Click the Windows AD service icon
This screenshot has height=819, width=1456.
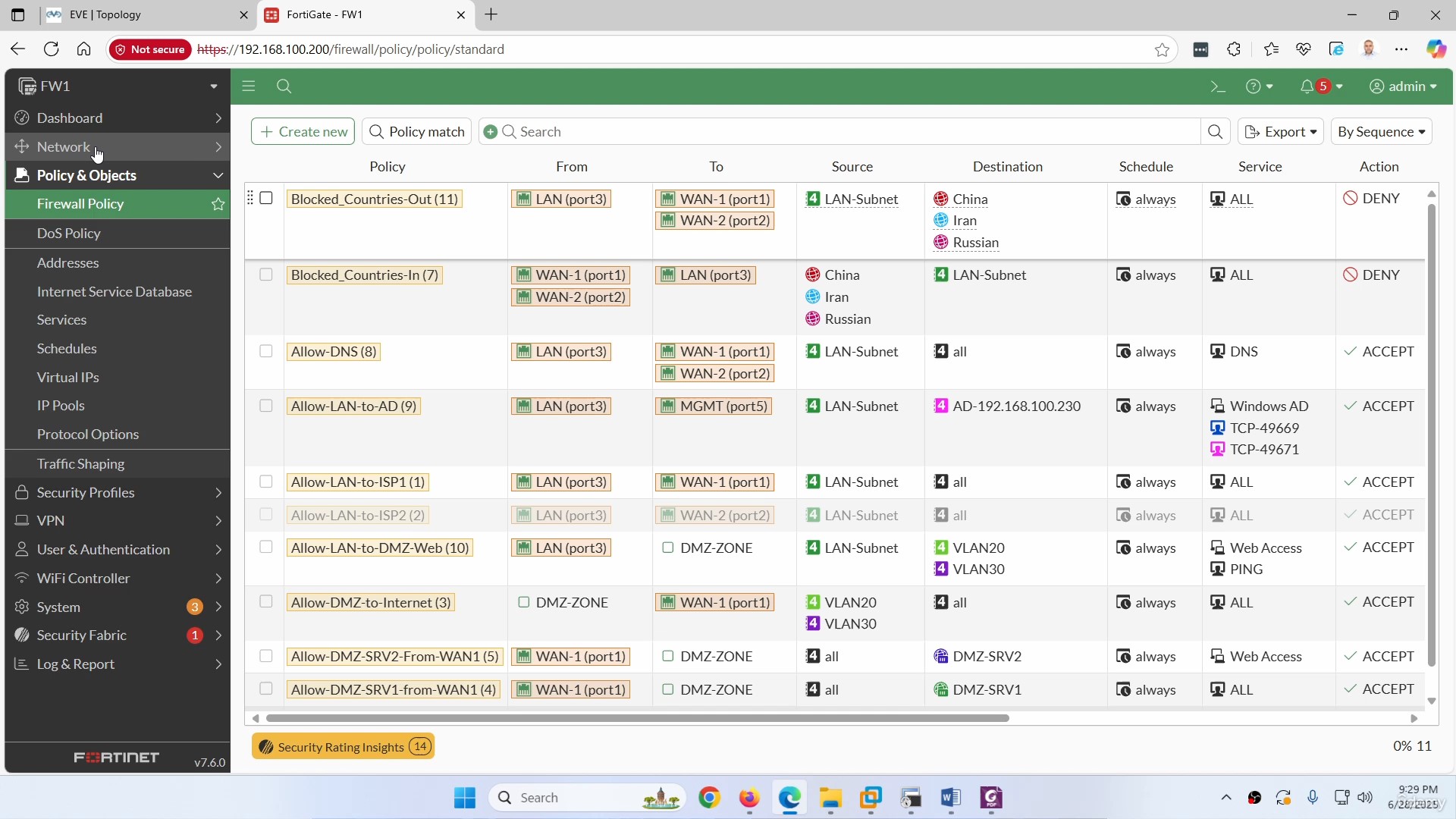[1217, 406]
